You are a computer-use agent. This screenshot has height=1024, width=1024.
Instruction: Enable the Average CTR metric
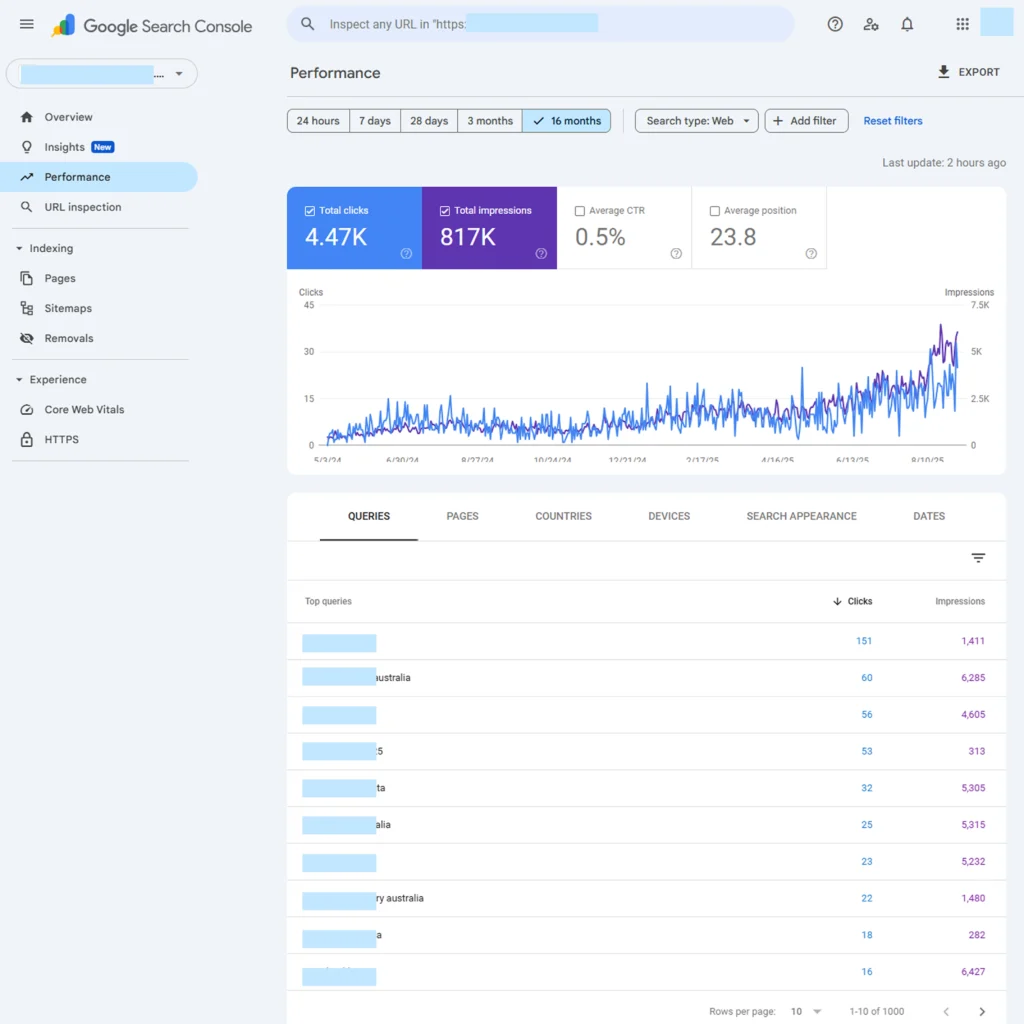coord(580,211)
